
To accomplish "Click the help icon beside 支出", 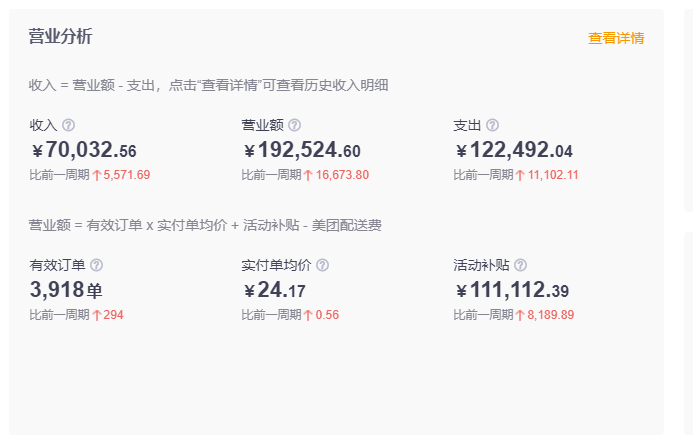I will [x=492, y=125].
